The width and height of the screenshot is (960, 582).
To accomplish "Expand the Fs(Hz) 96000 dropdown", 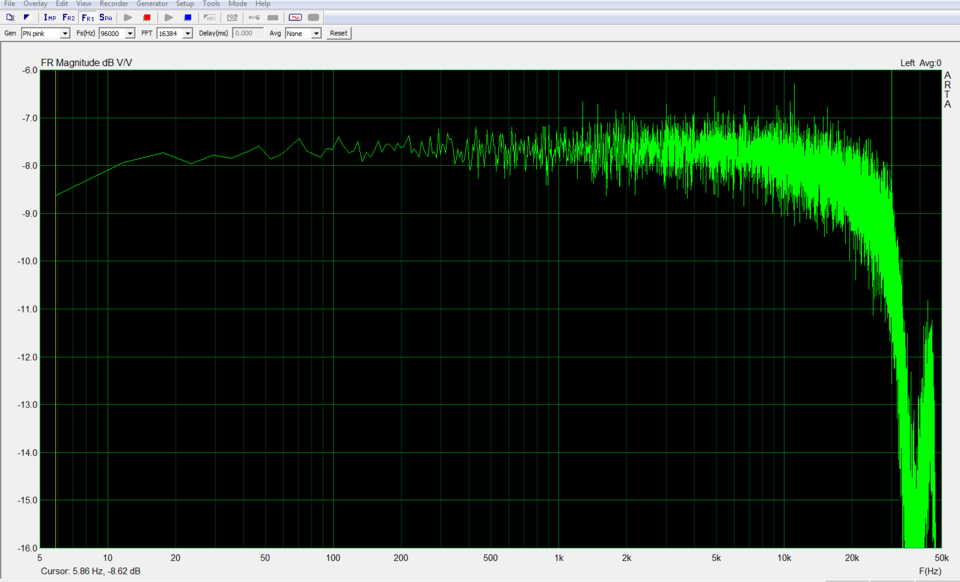I will pyautogui.click(x=130, y=34).
